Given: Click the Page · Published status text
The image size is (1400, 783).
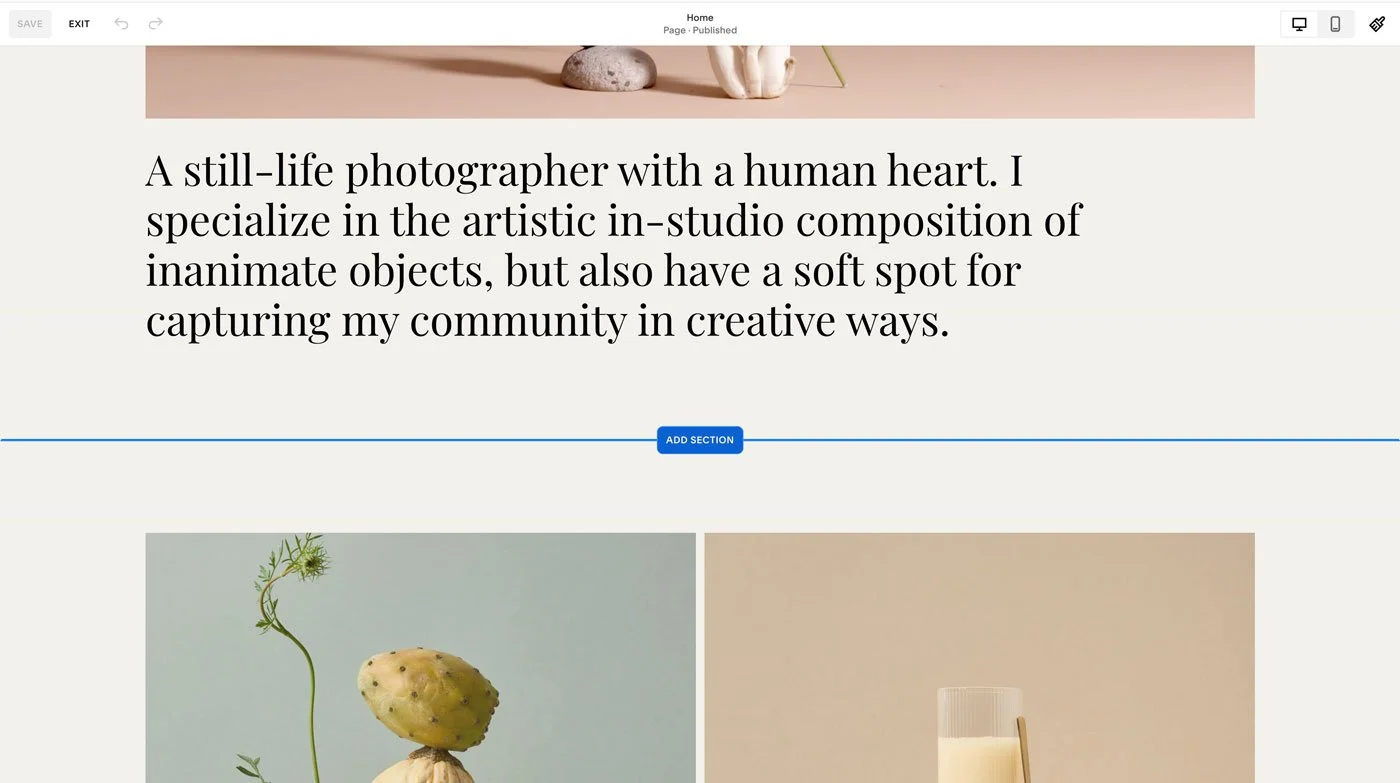Looking at the screenshot, I should click(700, 31).
